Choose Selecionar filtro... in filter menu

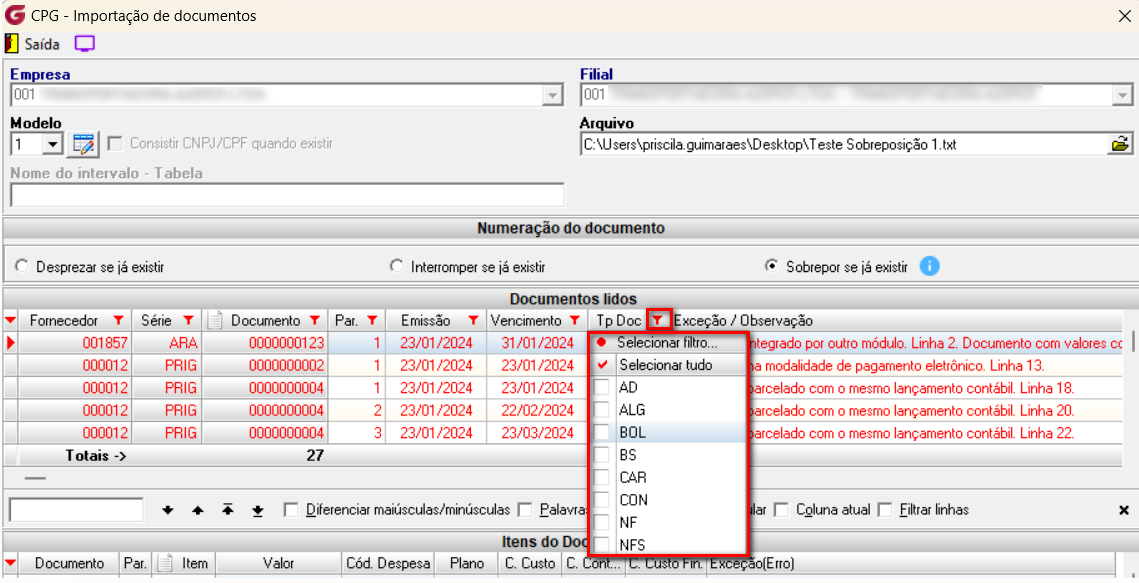coord(667,343)
